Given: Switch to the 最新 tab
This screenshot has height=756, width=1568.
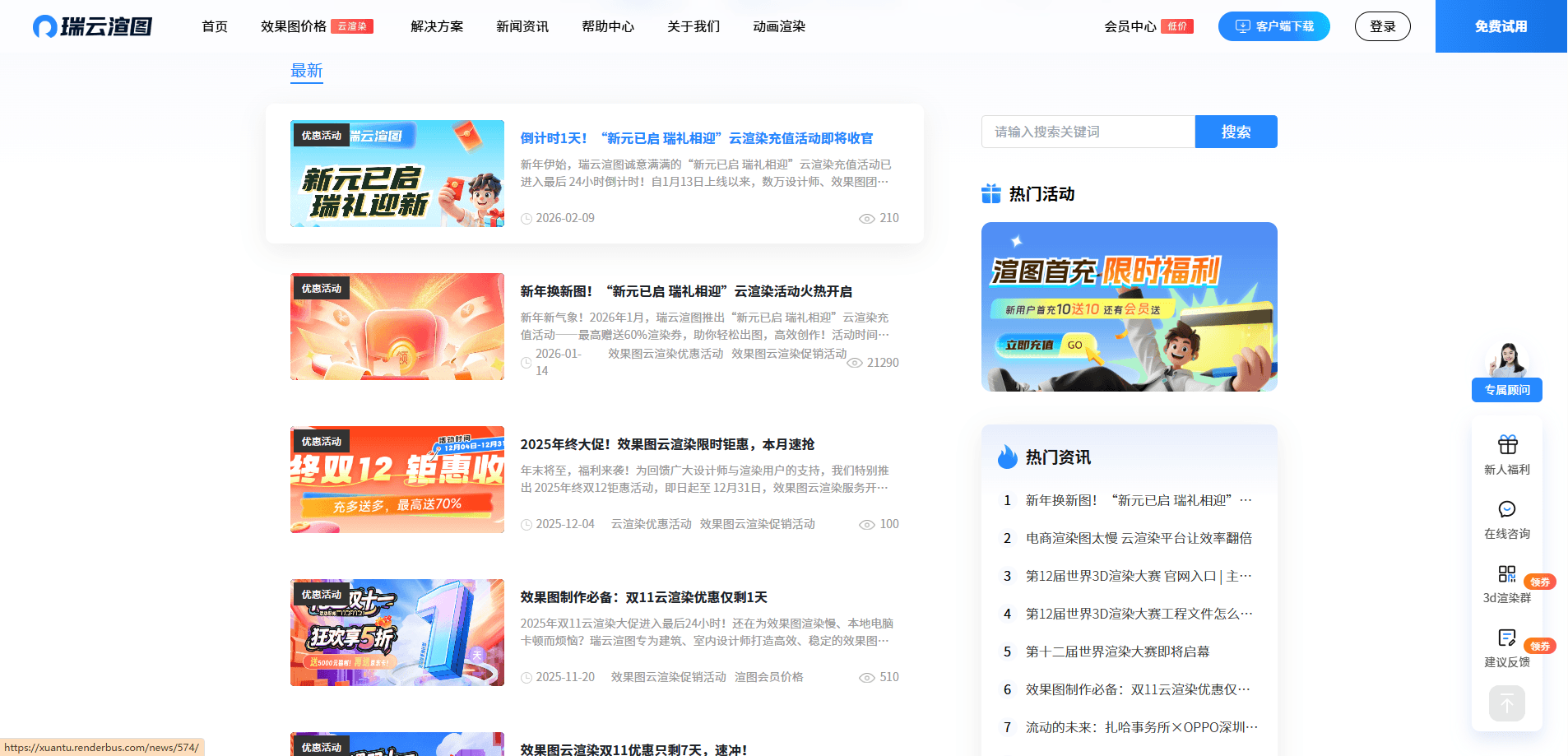Looking at the screenshot, I should (306, 71).
